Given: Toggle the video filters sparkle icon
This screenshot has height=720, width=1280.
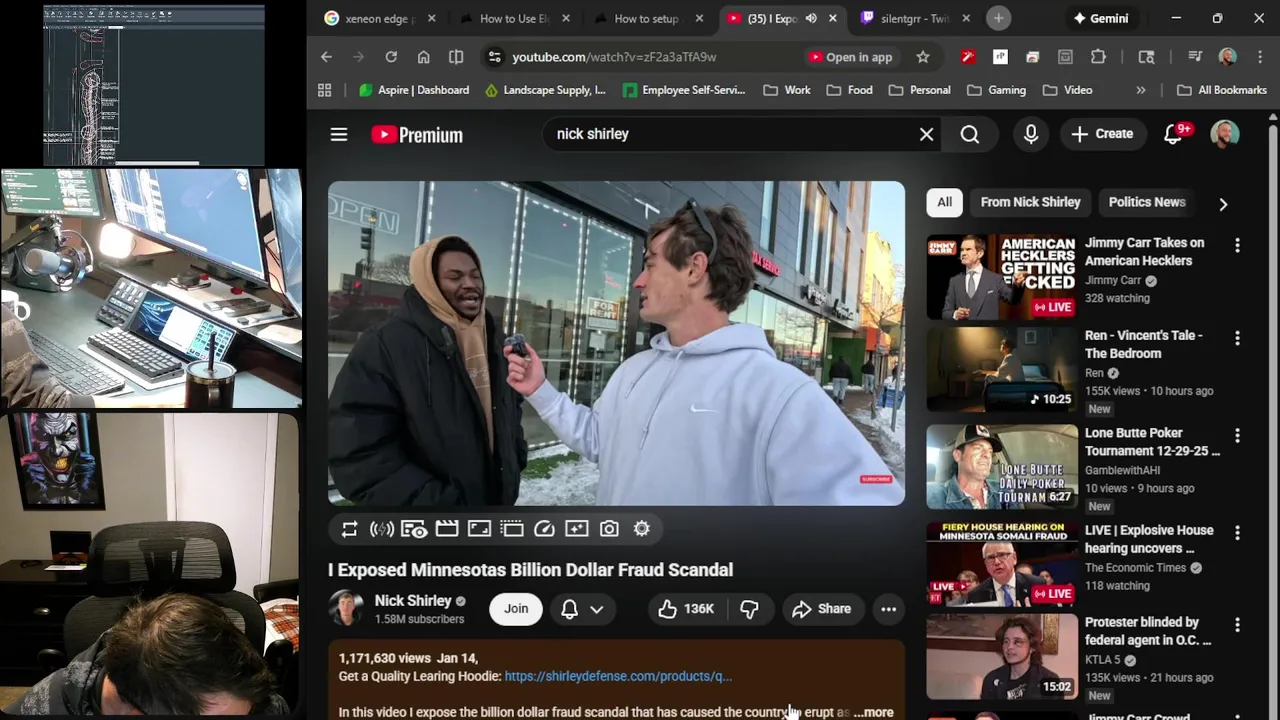Looking at the screenshot, I should coord(576,529).
